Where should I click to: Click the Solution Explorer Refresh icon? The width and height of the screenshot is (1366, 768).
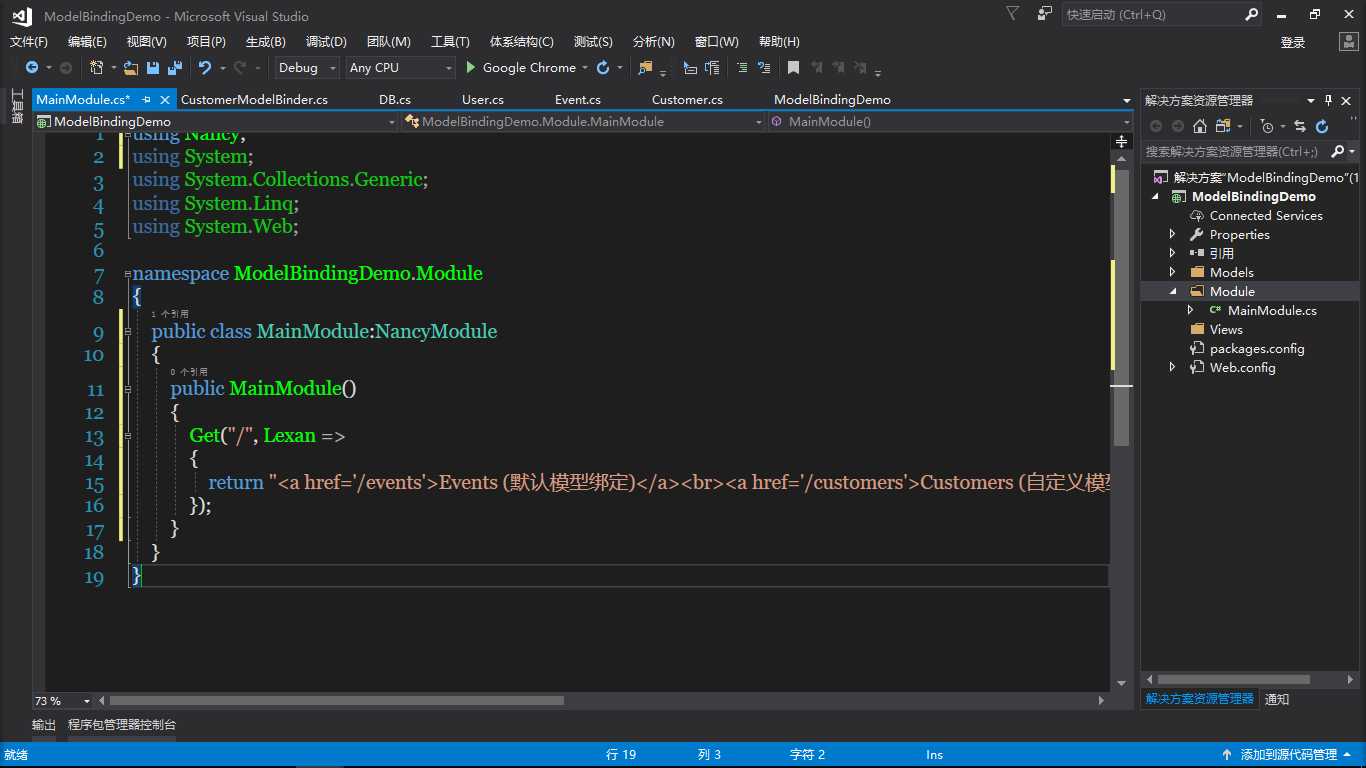click(x=1322, y=126)
